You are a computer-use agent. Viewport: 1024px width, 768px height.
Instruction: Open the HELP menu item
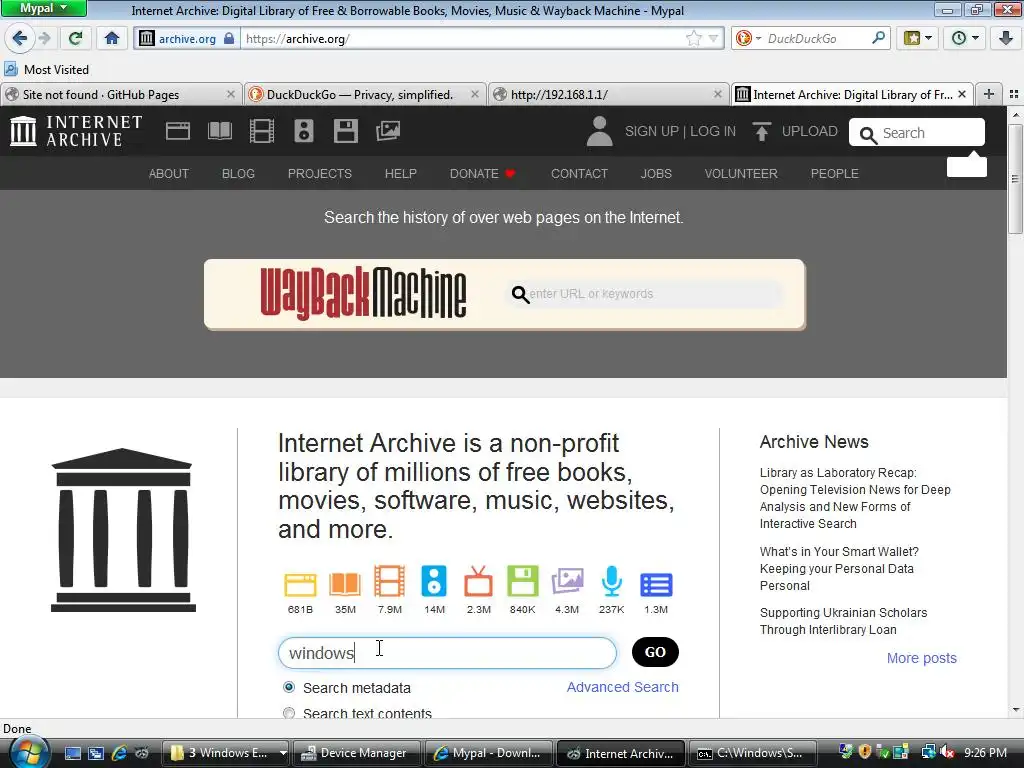[400, 174]
